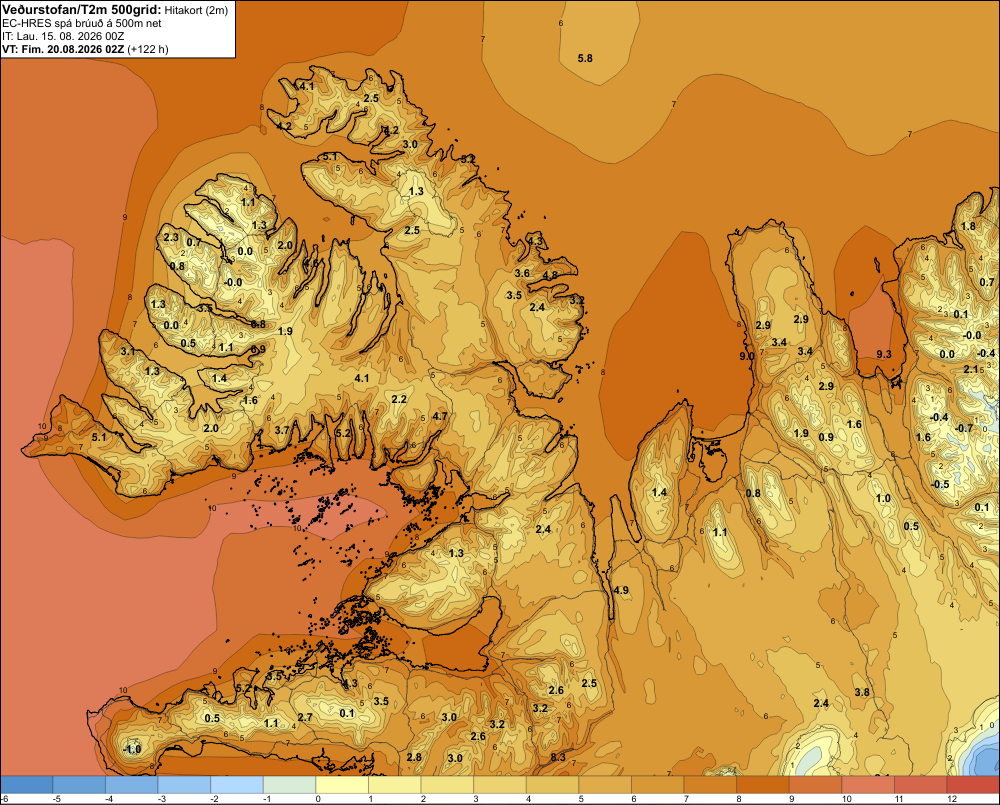Click legend color swatch between 1 and 2
This screenshot has height=805, width=1000.
coord(395,784)
